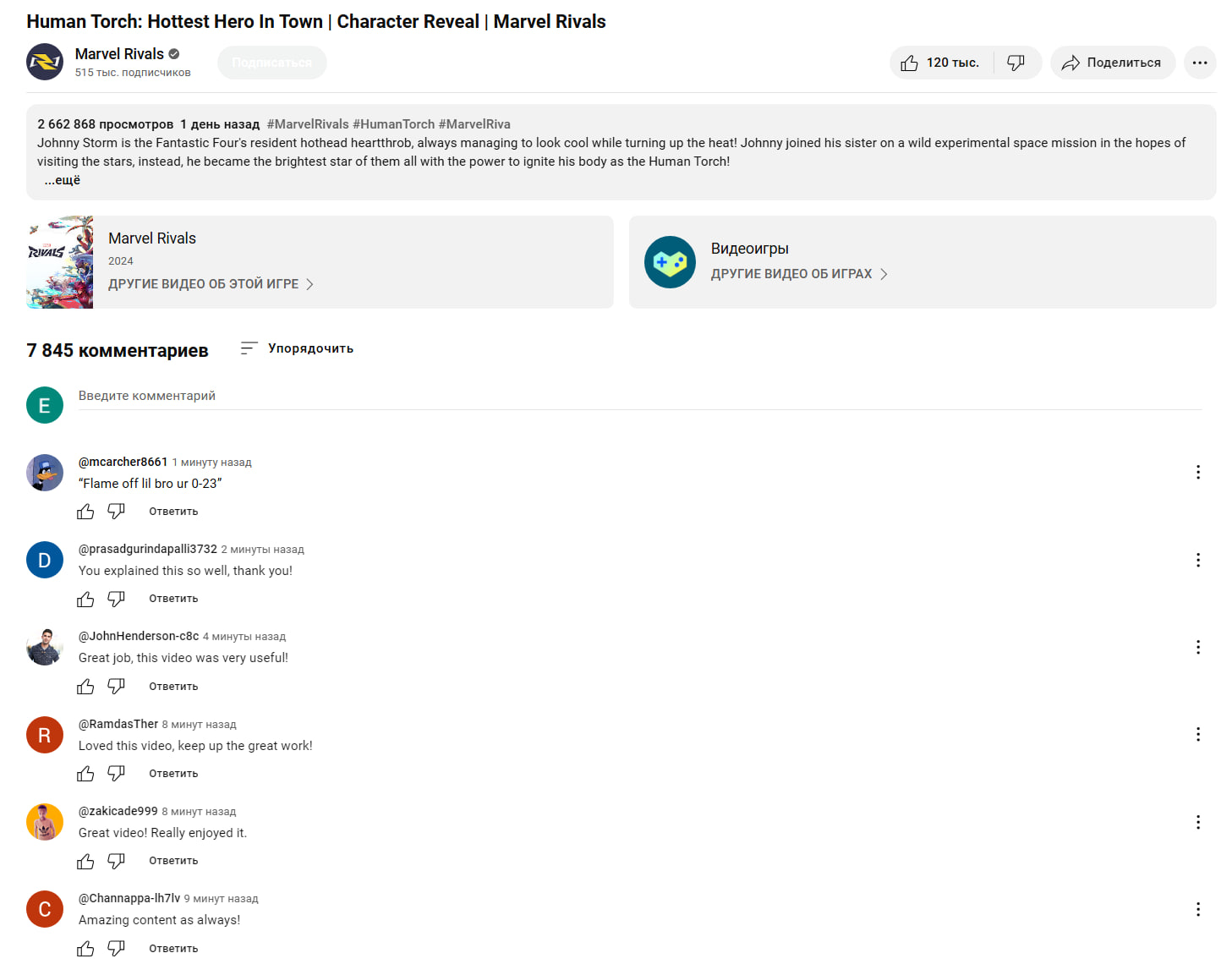Open the red R avatar of @RamdasTher
Viewport: 1232px width, 975px height.
coord(45,735)
